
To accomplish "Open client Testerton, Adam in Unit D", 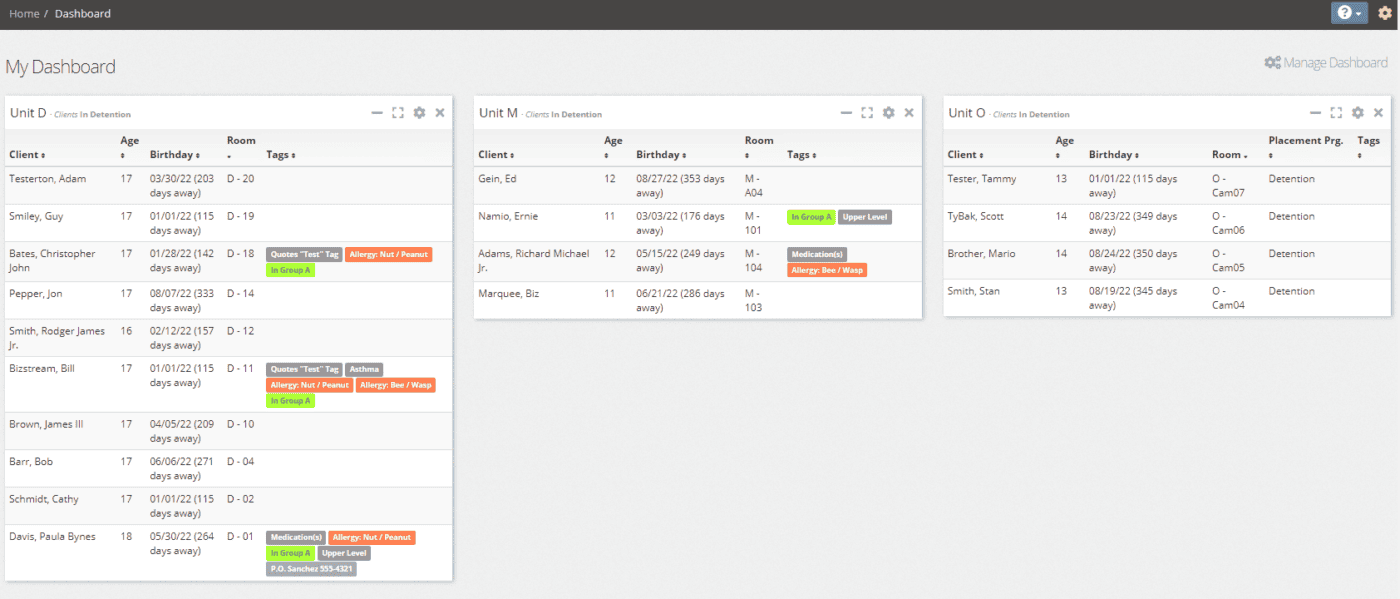I will (47, 179).
